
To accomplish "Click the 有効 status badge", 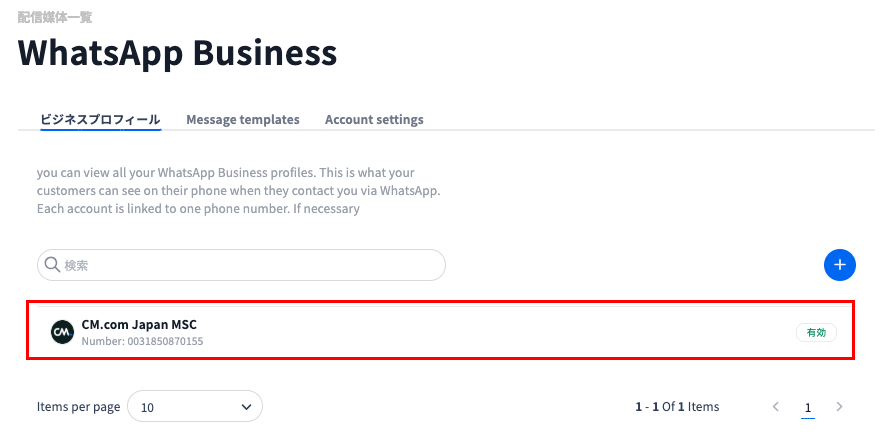I will point(816,332).
